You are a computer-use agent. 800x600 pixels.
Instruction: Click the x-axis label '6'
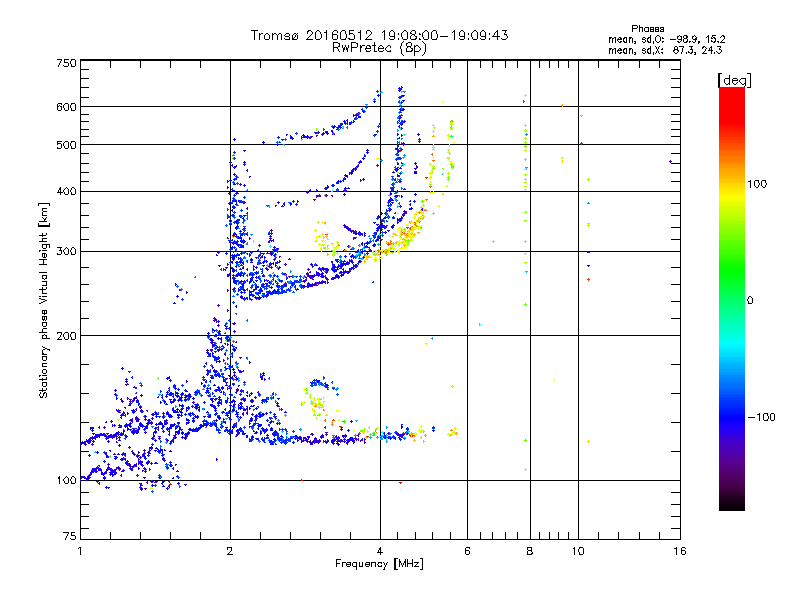tap(467, 551)
